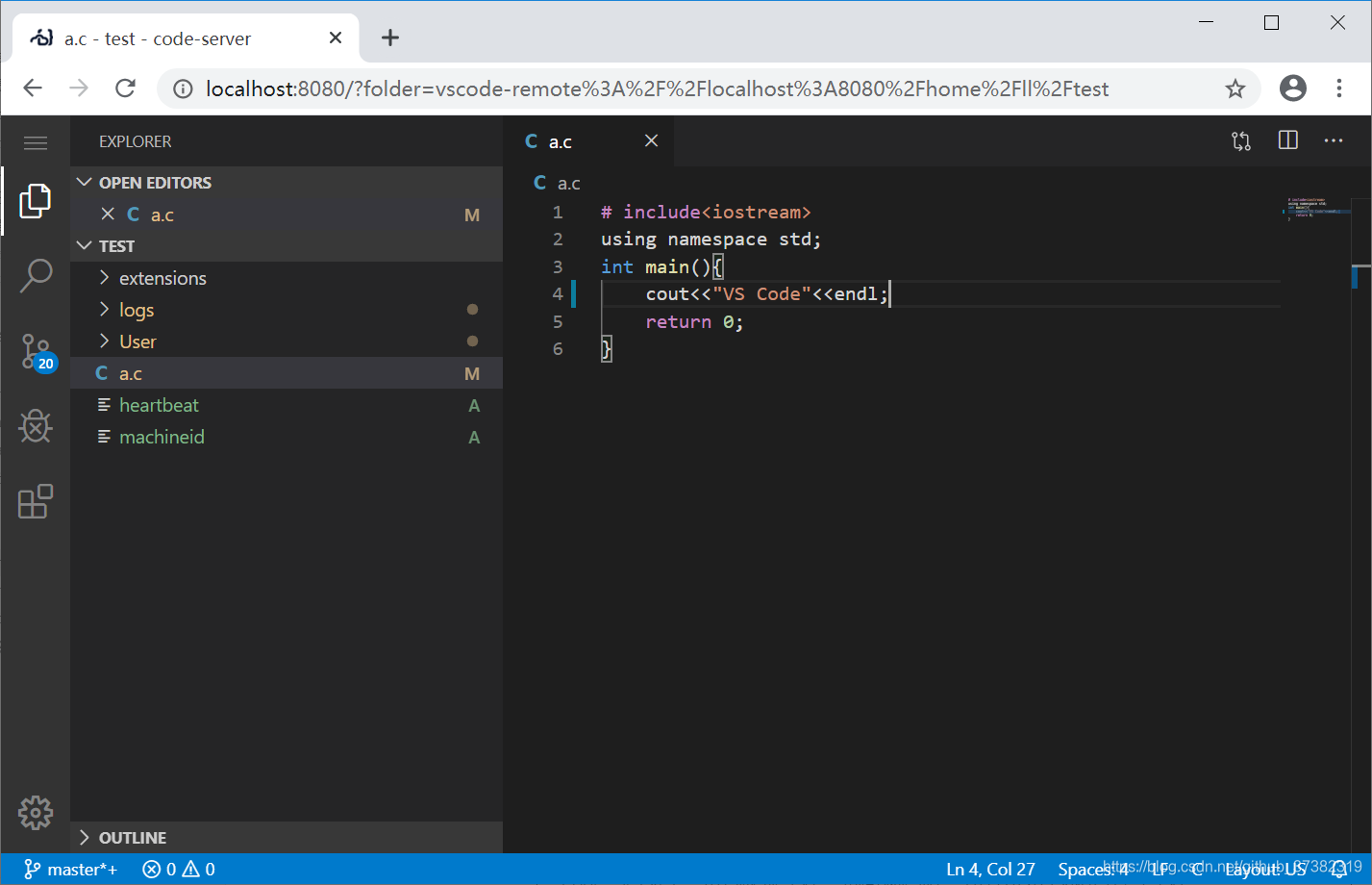Open the Manage gear menu
1372x885 pixels.
tap(36, 813)
